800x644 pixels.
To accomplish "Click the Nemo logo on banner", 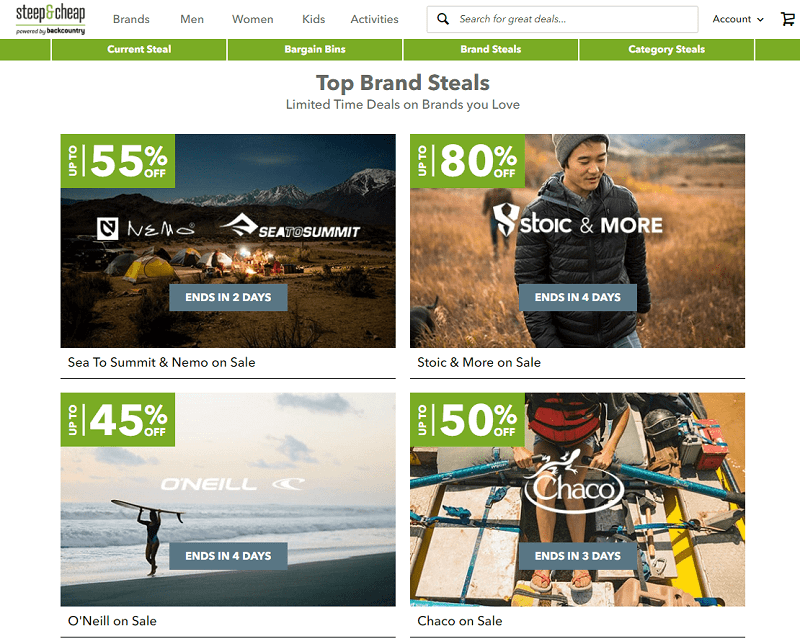I will [x=145, y=229].
